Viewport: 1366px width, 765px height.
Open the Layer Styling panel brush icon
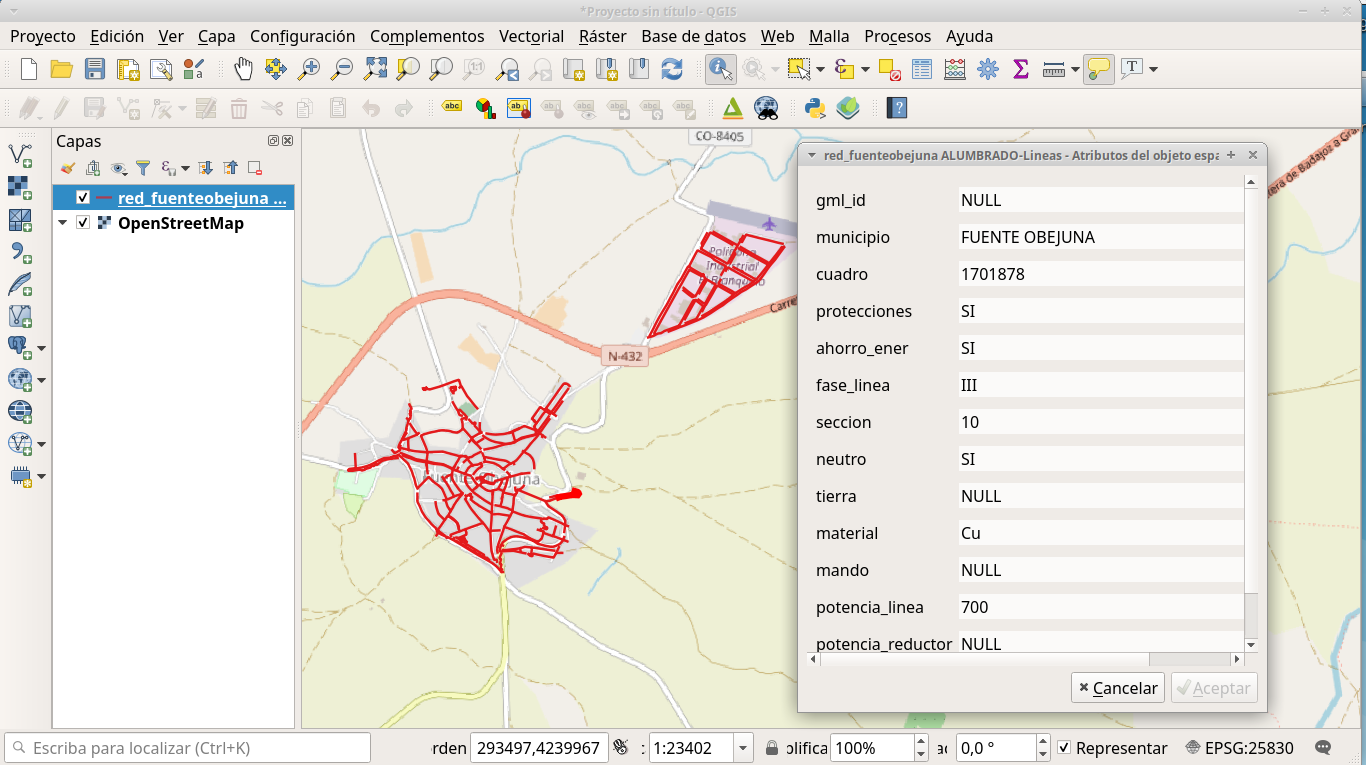click(68, 167)
